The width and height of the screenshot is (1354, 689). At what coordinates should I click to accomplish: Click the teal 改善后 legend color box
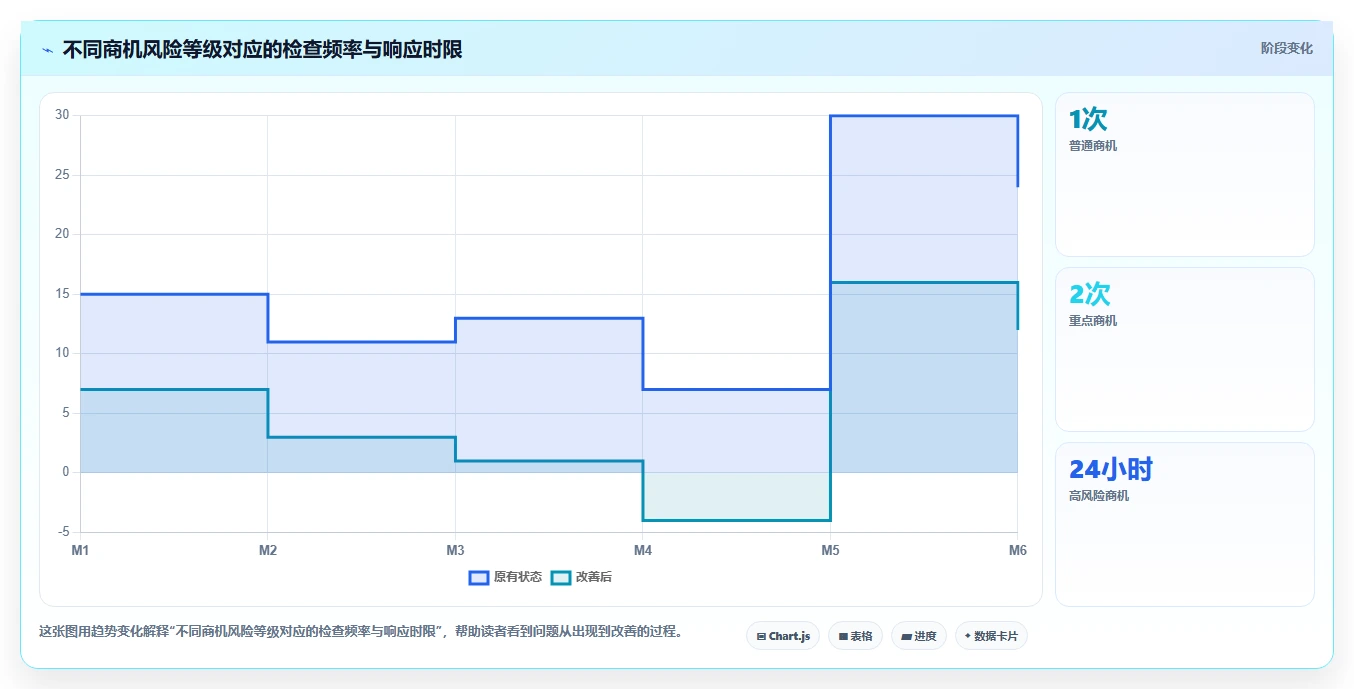tap(561, 577)
